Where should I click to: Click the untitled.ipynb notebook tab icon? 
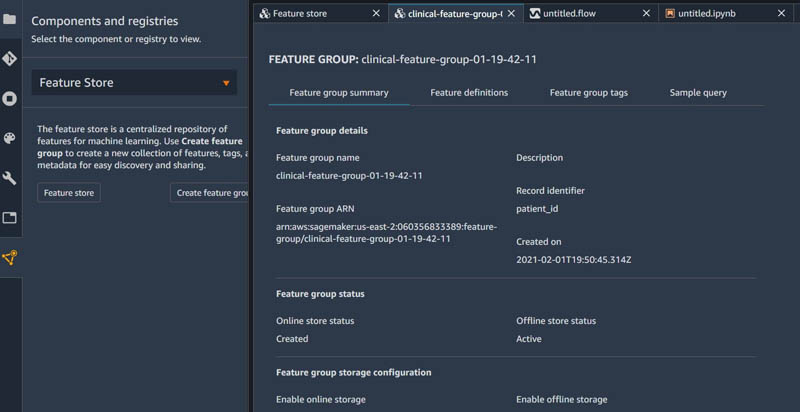(x=670, y=13)
